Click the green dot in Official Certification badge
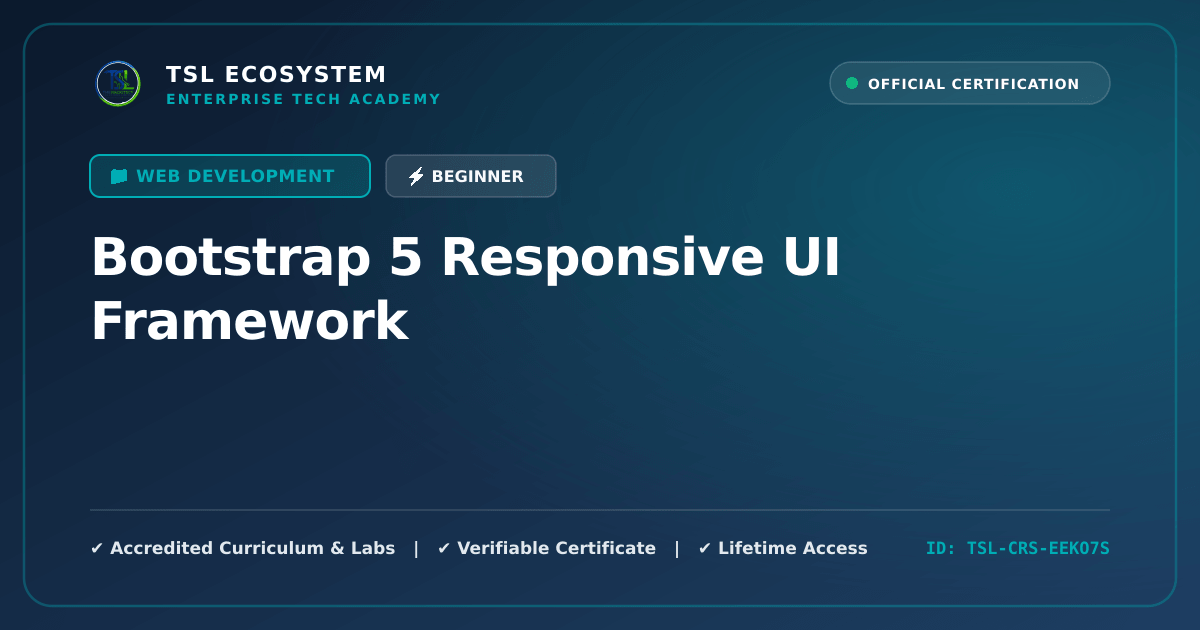The height and width of the screenshot is (630, 1200). (x=852, y=84)
